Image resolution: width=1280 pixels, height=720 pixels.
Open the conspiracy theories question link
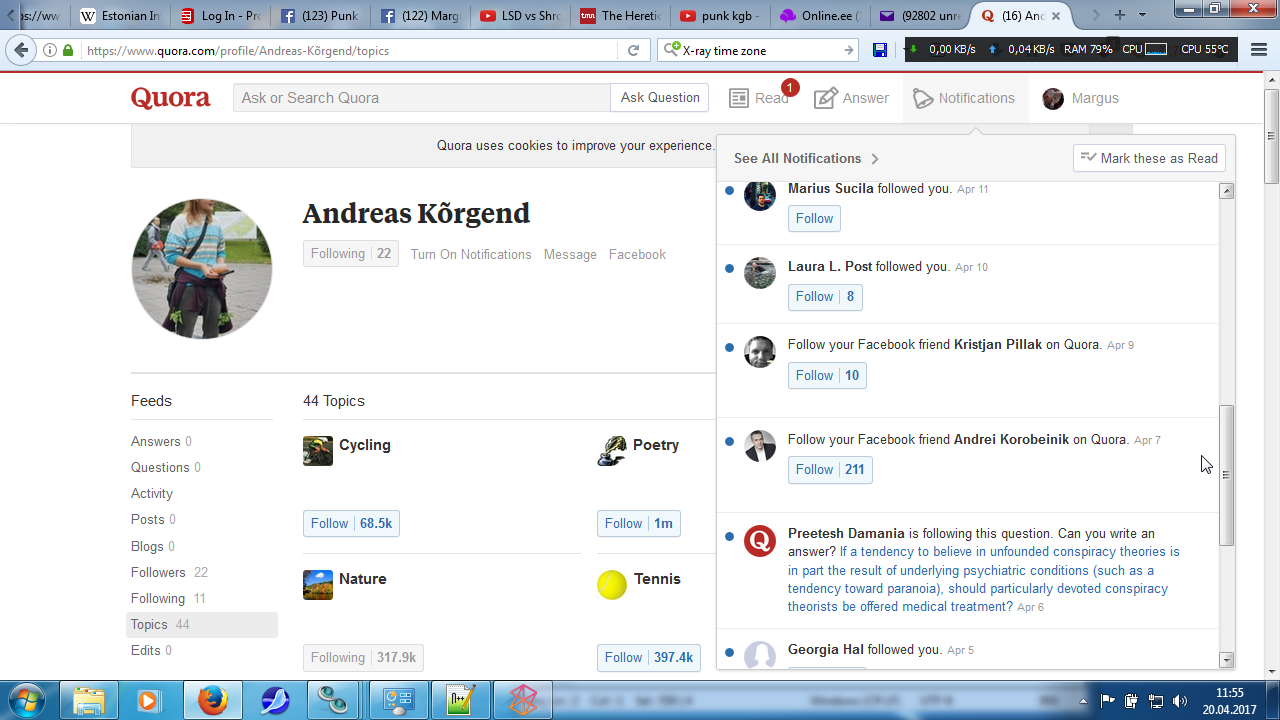(984, 579)
